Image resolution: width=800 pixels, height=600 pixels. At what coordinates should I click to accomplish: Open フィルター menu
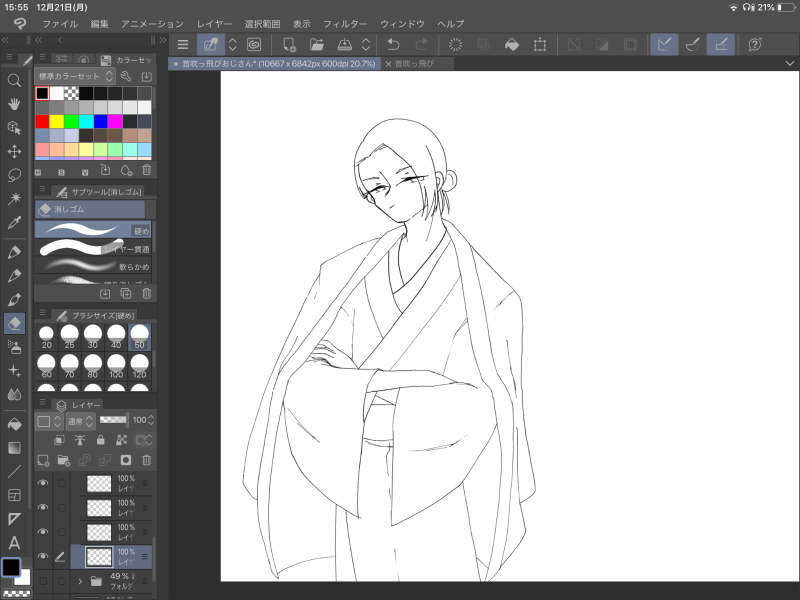(x=345, y=23)
